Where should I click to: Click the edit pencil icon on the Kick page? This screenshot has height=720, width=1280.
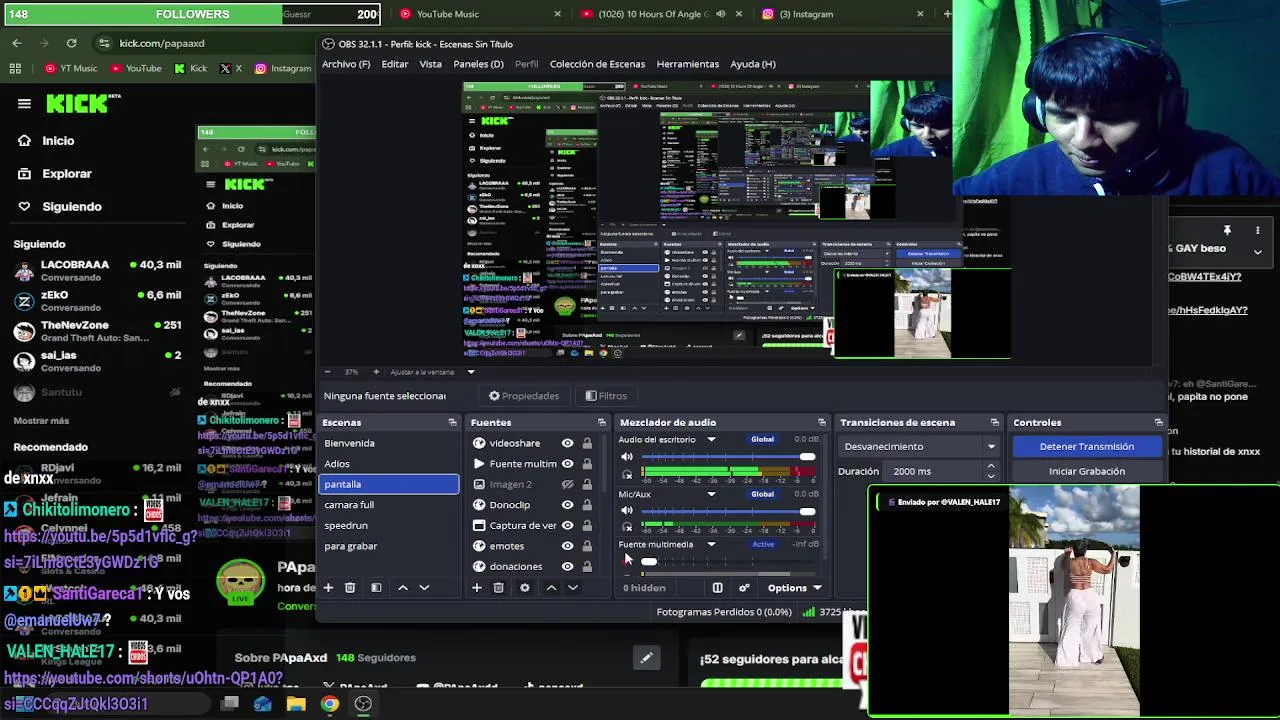[x=646, y=658]
